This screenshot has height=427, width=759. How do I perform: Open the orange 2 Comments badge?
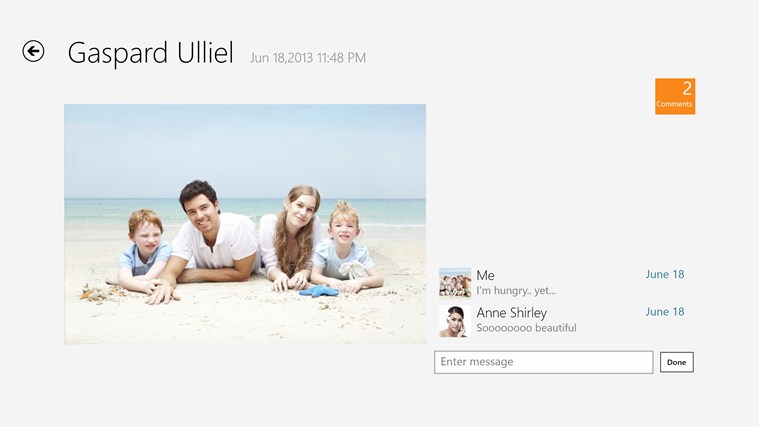coord(674,96)
